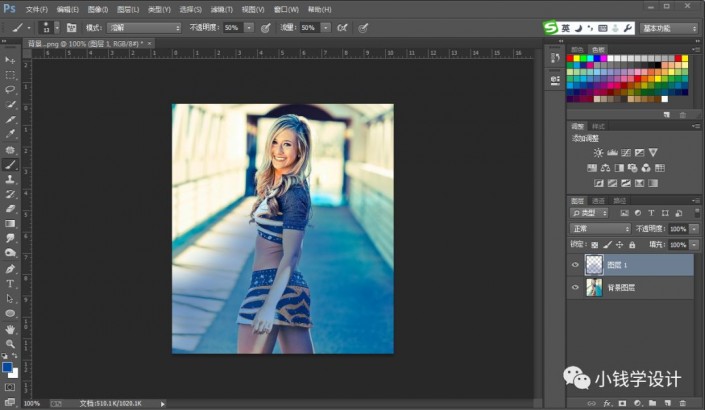Select the Pen tool
Image resolution: width=705 pixels, height=410 pixels.
pyautogui.click(x=10, y=269)
